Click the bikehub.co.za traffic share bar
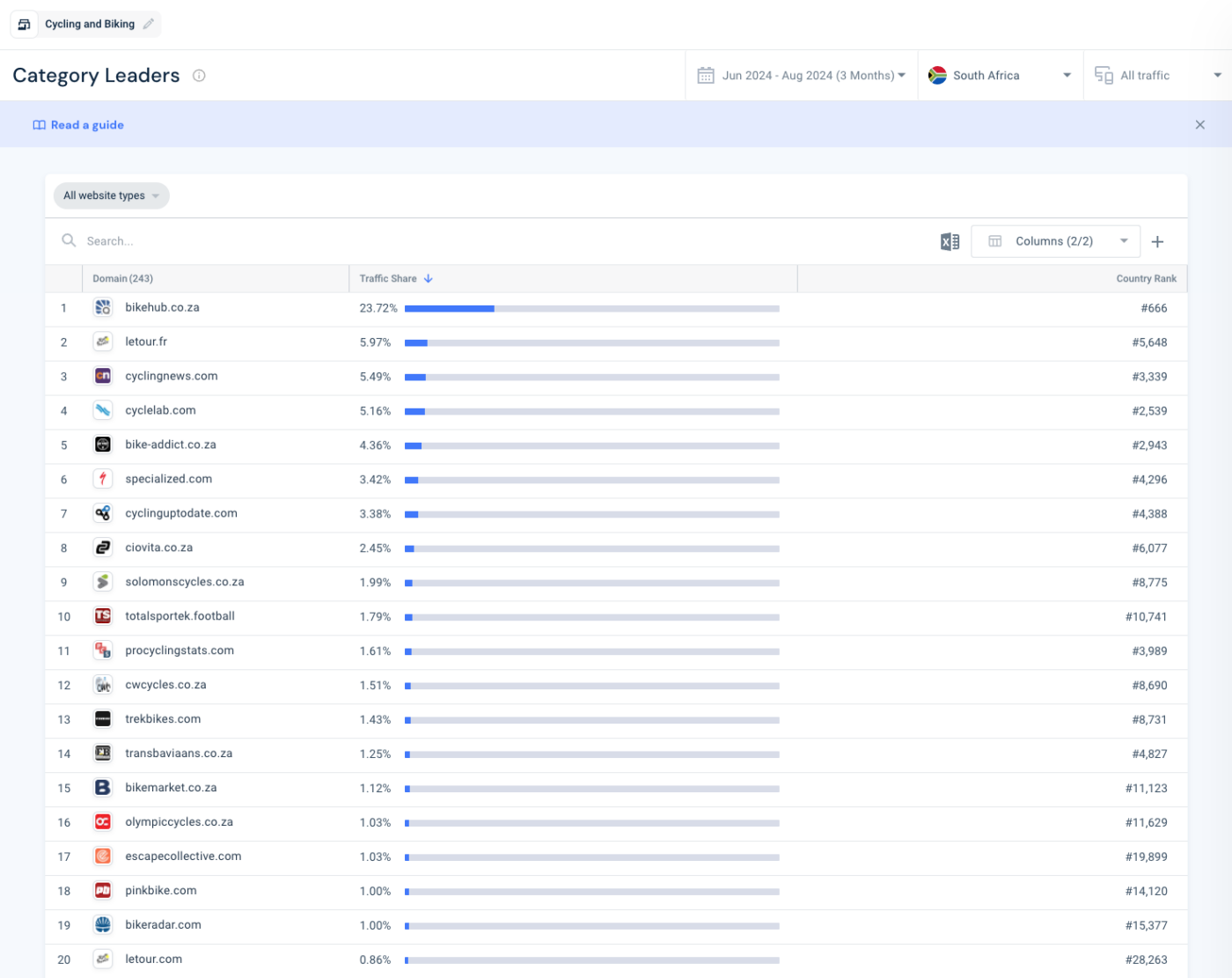1232x978 pixels. pyautogui.click(x=591, y=309)
